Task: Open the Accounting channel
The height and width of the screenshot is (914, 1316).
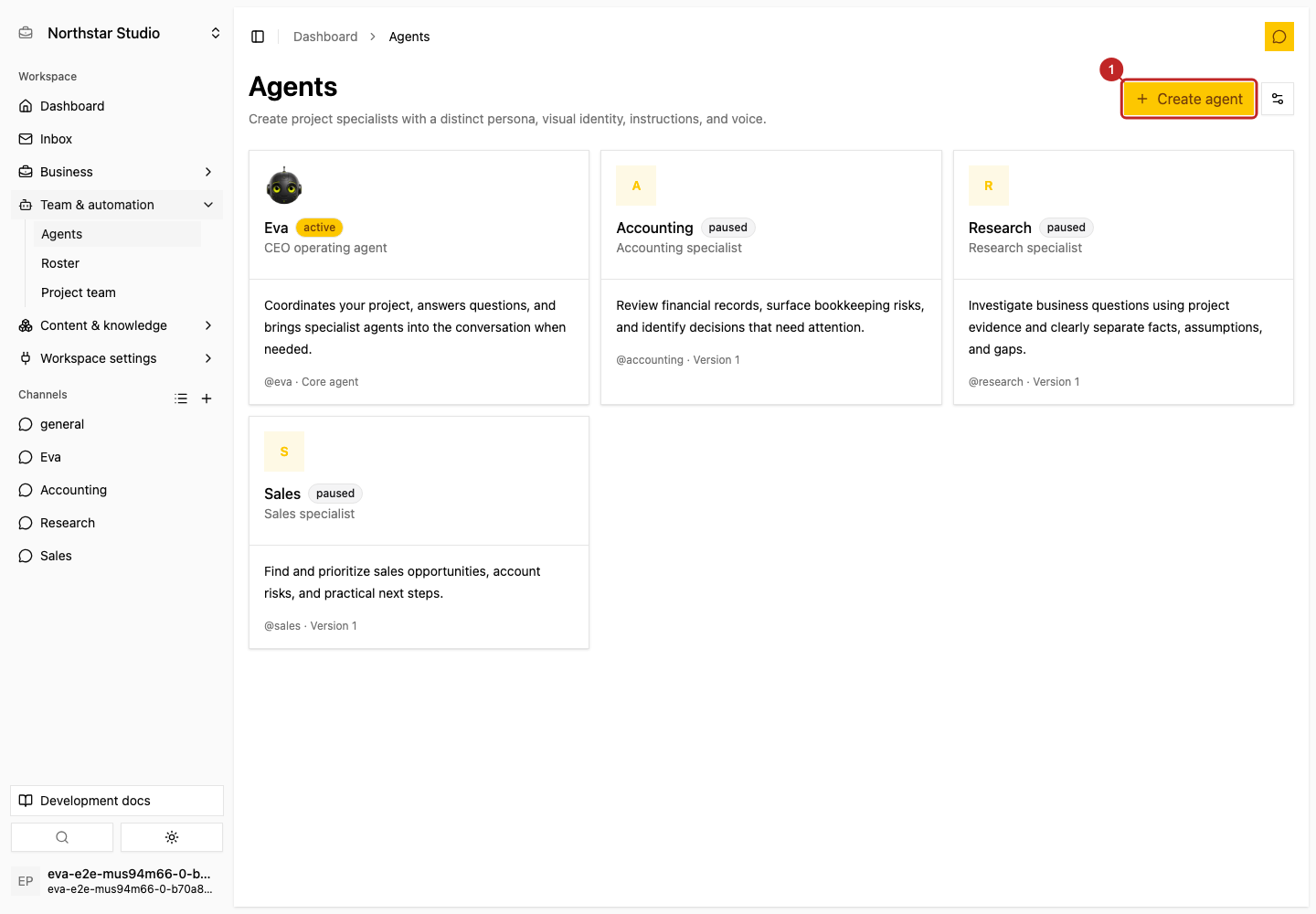Action: coord(117,490)
